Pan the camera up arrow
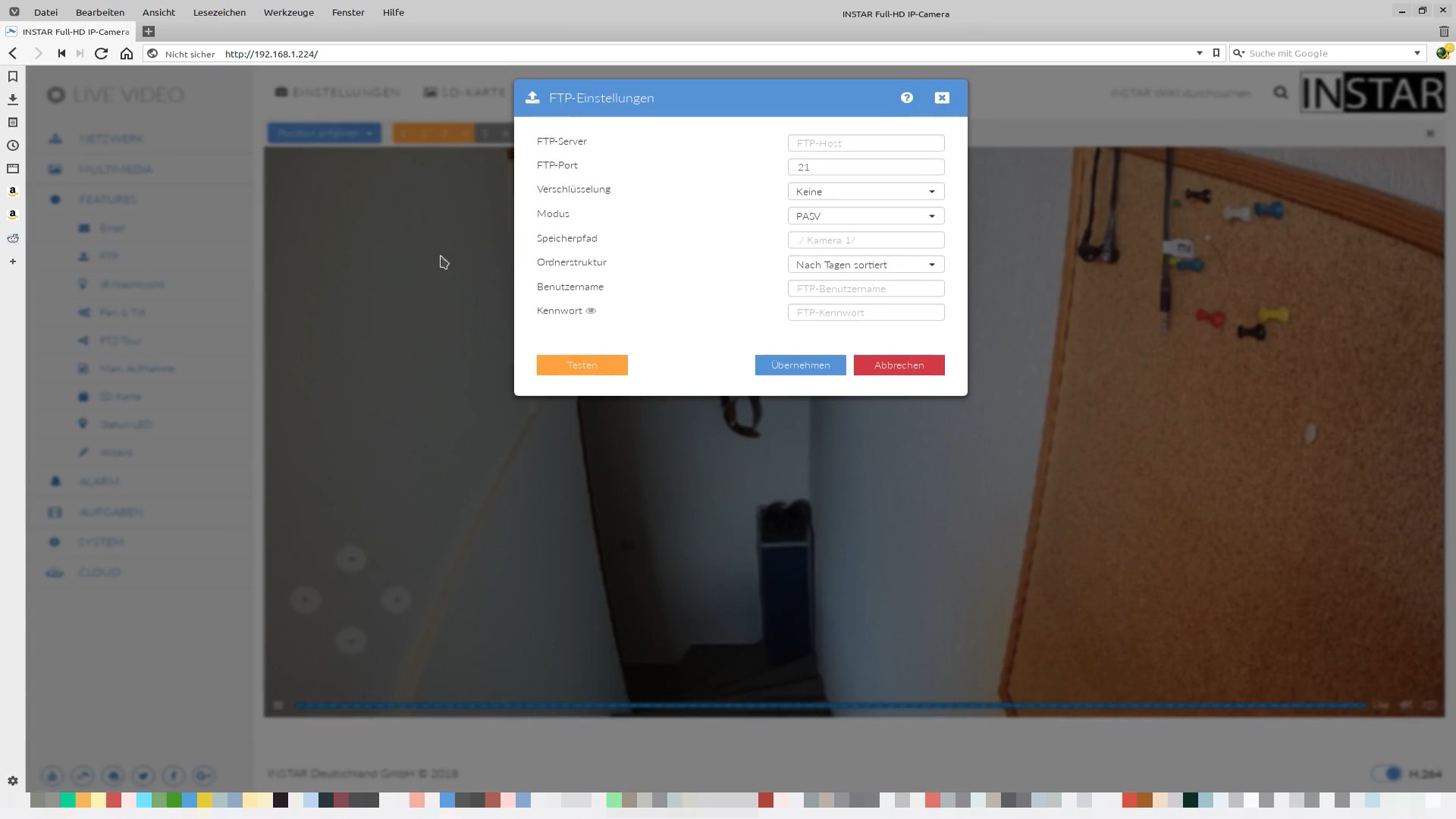1456x819 pixels. pos(351,559)
